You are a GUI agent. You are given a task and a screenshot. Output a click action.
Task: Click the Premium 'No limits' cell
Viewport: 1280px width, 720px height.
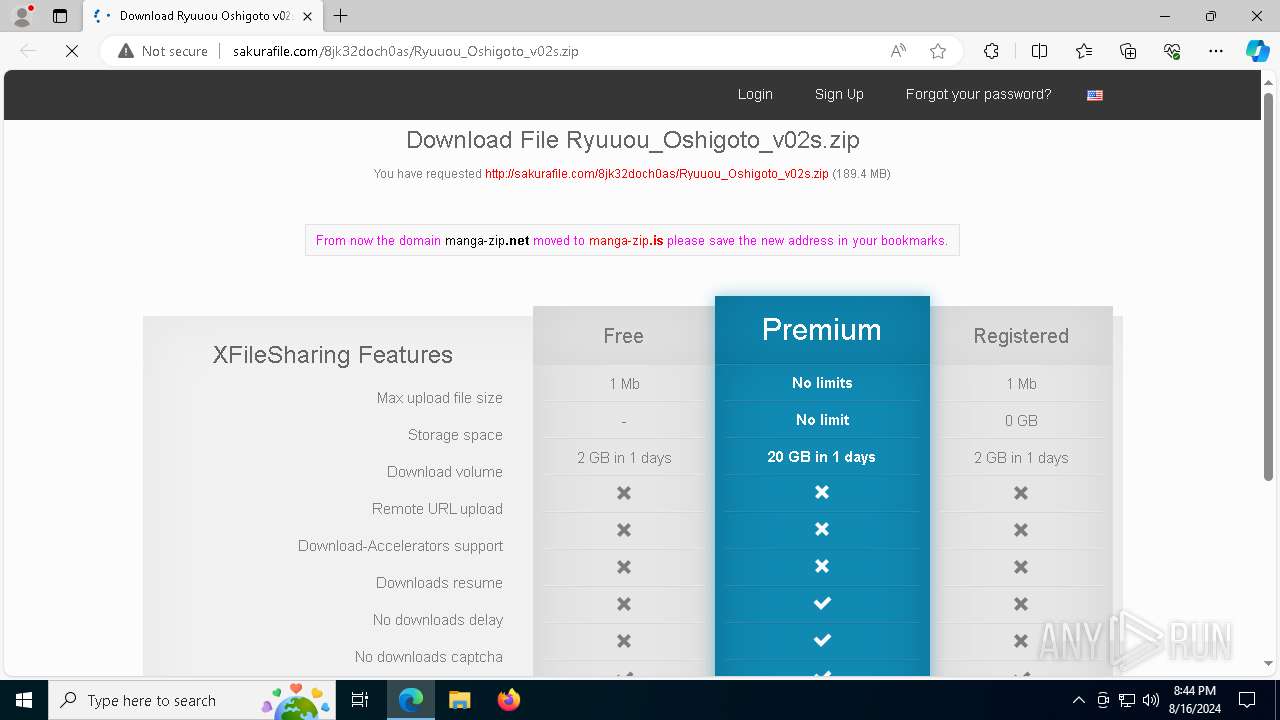pyautogui.click(x=822, y=383)
